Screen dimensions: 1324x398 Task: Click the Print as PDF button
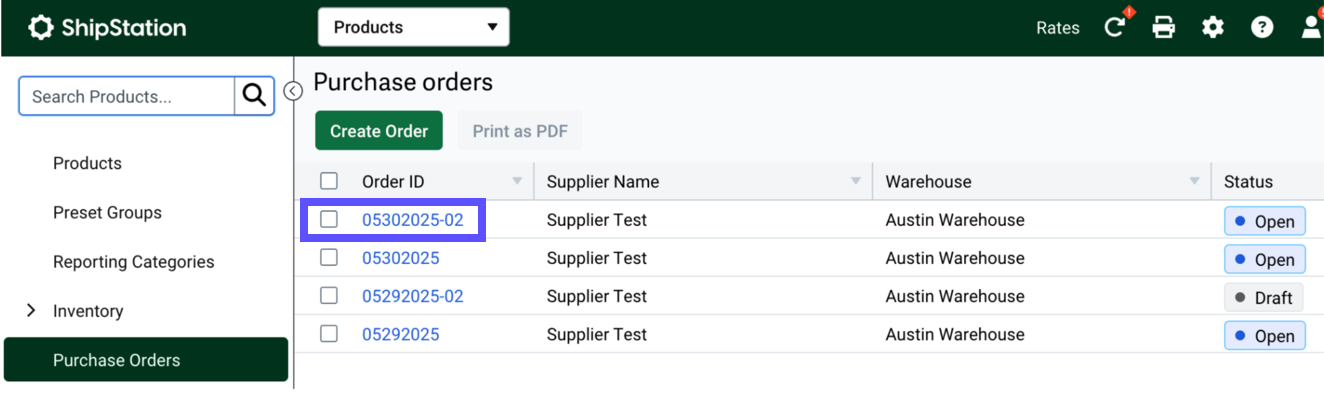click(x=520, y=131)
